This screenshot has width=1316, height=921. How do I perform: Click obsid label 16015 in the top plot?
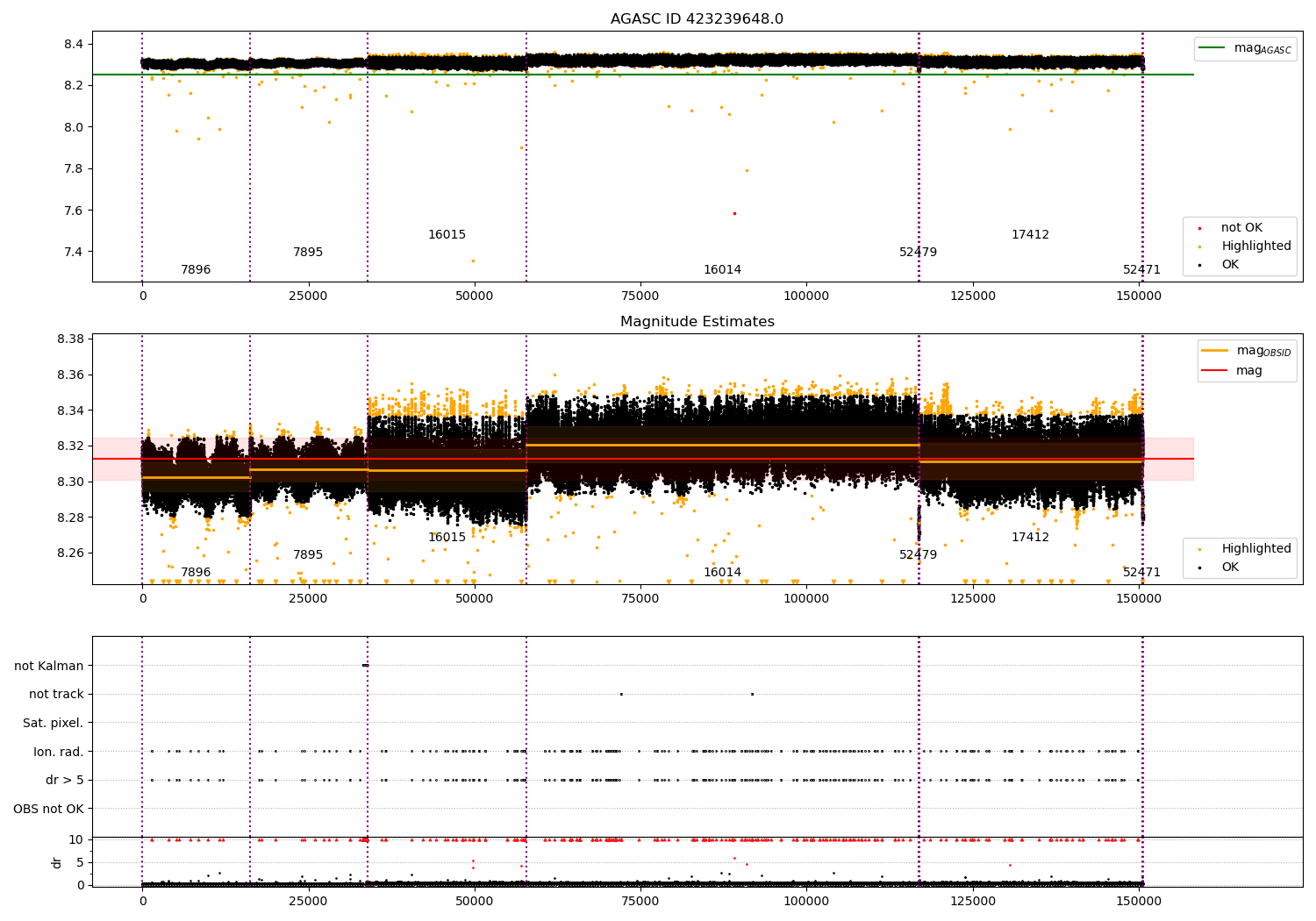(447, 235)
